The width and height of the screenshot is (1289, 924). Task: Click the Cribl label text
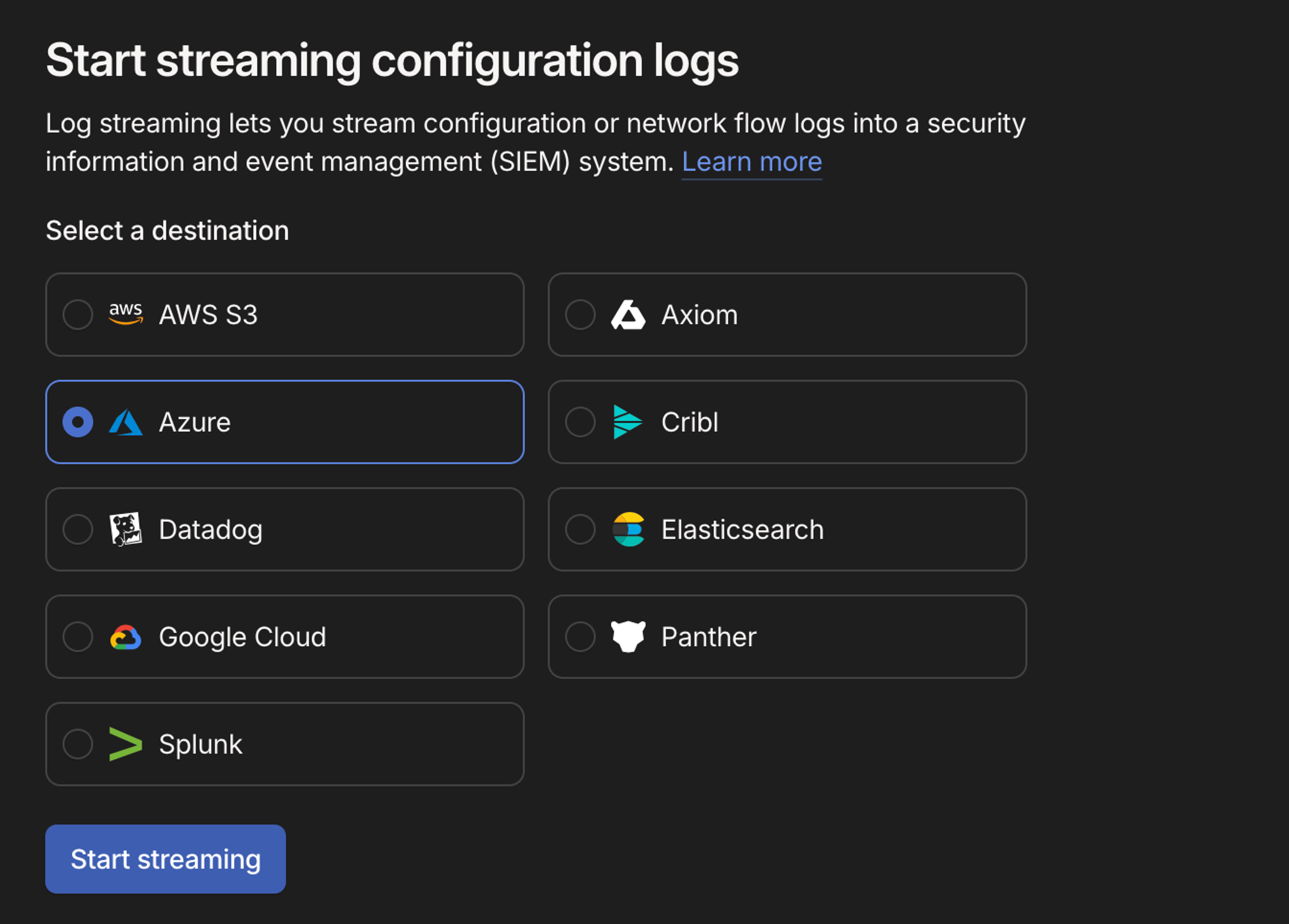[690, 422]
